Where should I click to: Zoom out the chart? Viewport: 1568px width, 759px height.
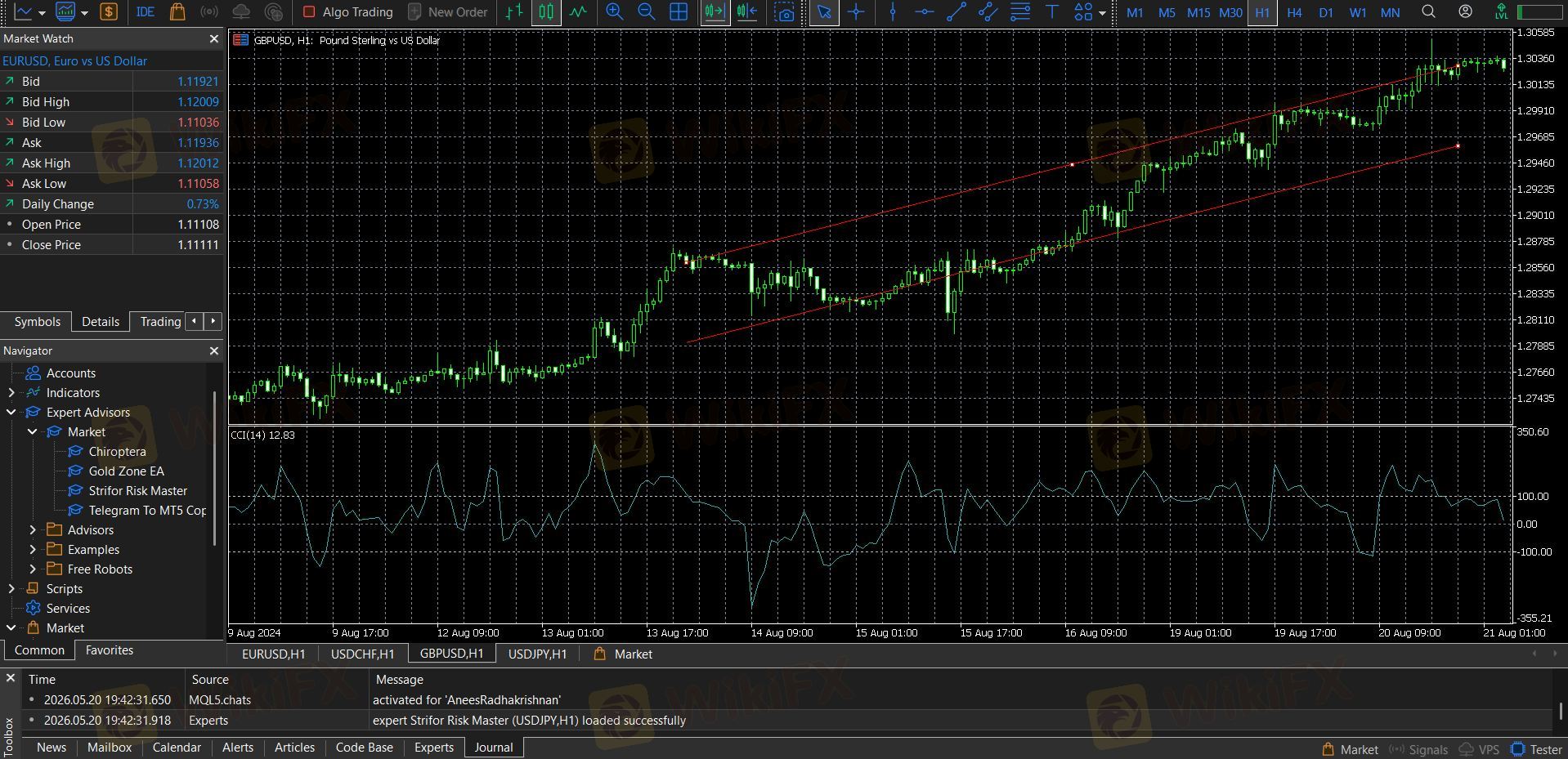(x=647, y=12)
